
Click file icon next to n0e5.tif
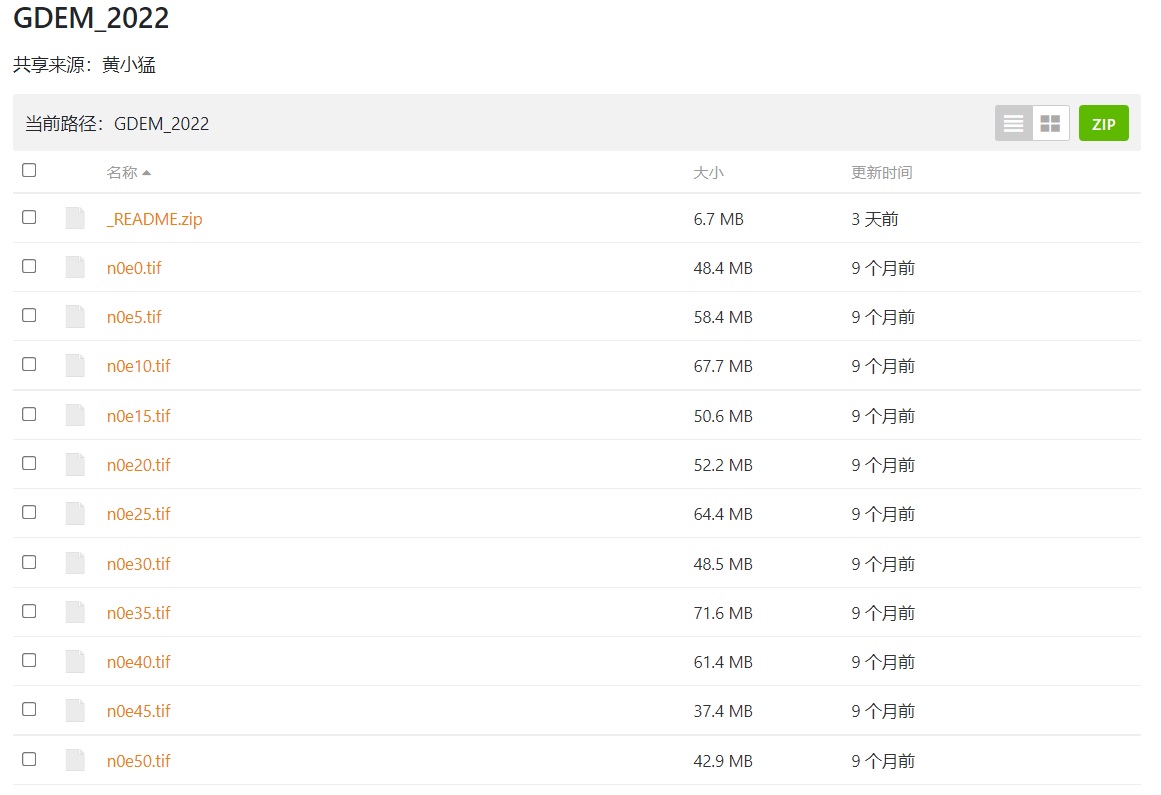(x=75, y=316)
